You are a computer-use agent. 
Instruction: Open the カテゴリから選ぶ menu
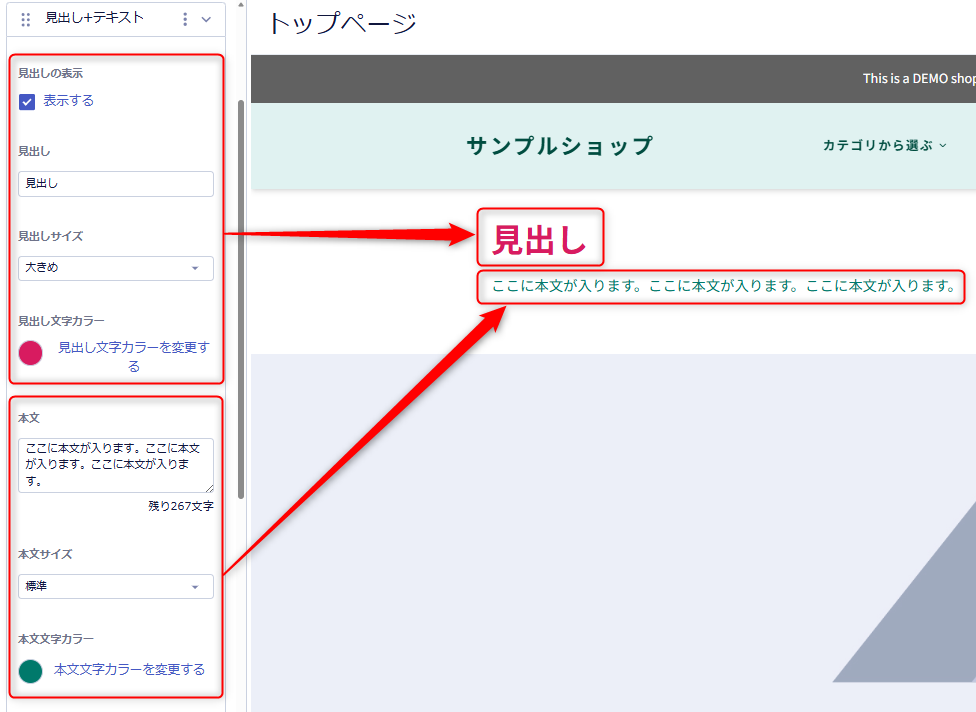(x=884, y=146)
